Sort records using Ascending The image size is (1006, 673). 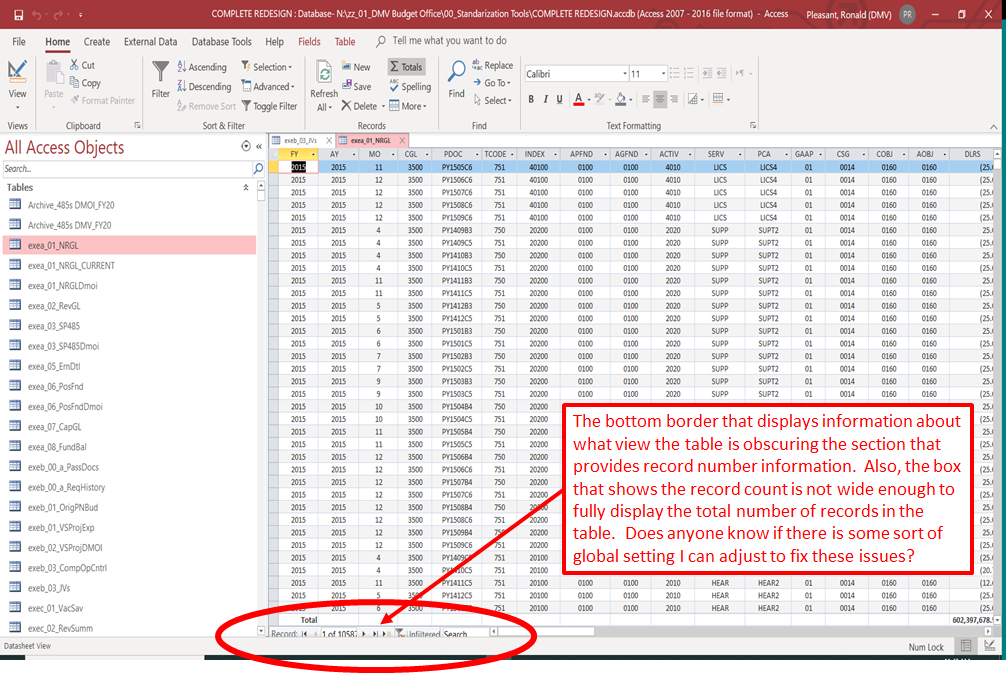(x=207, y=67)
